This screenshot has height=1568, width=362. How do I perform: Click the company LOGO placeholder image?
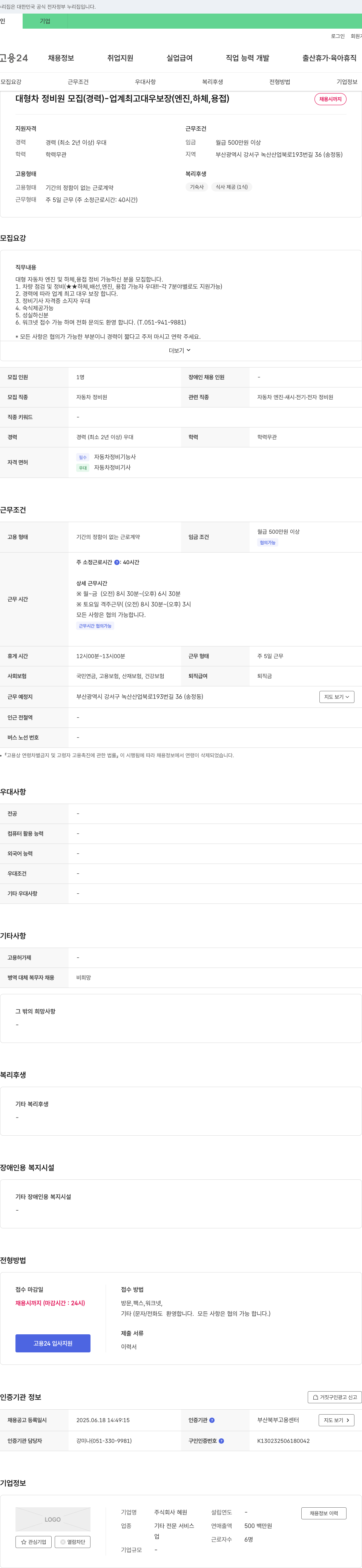[x=53, y=1519]
